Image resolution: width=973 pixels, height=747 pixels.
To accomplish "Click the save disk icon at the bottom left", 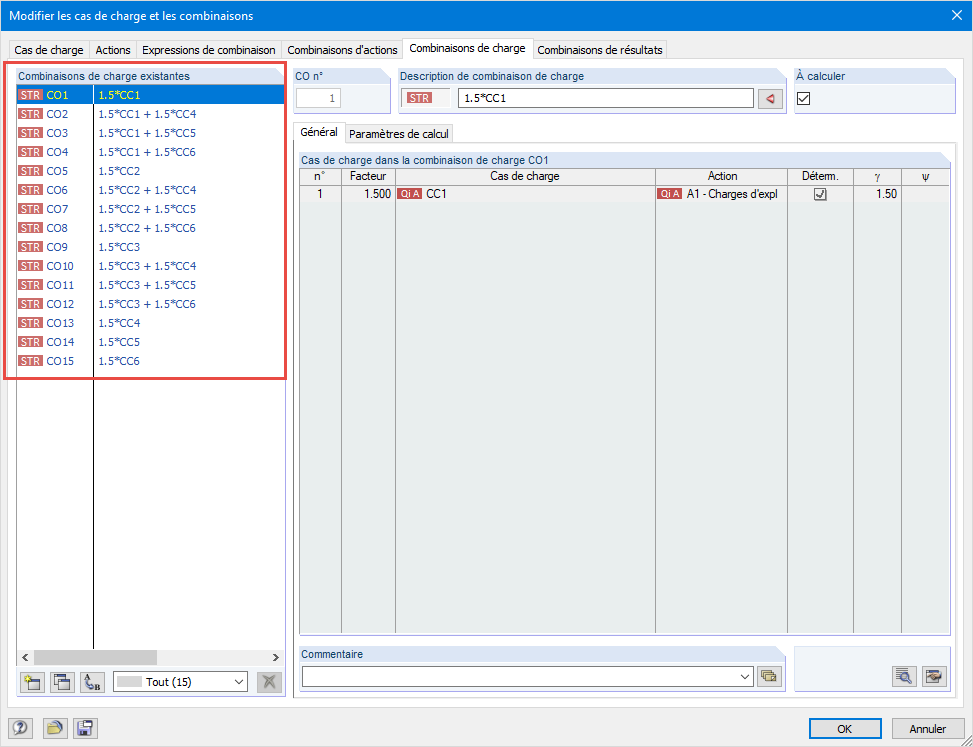I will pos(85,728).
